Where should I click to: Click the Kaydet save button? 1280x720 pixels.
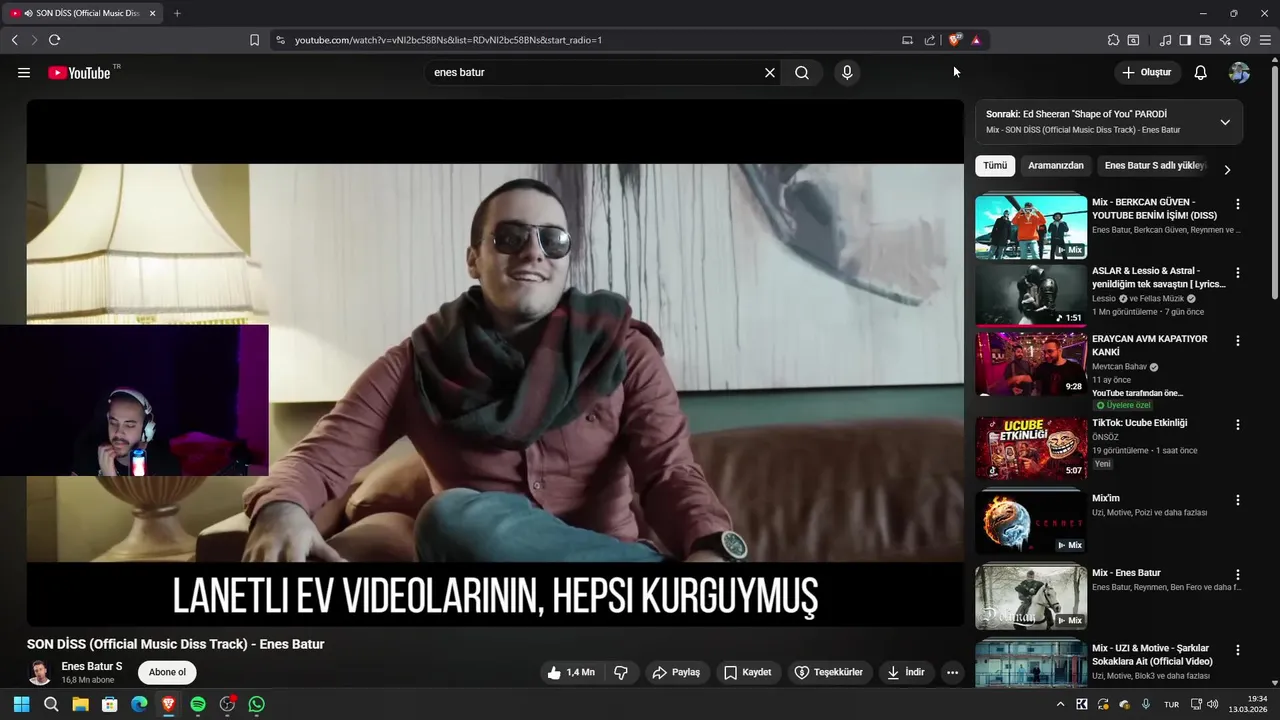[x=748, y=673]
